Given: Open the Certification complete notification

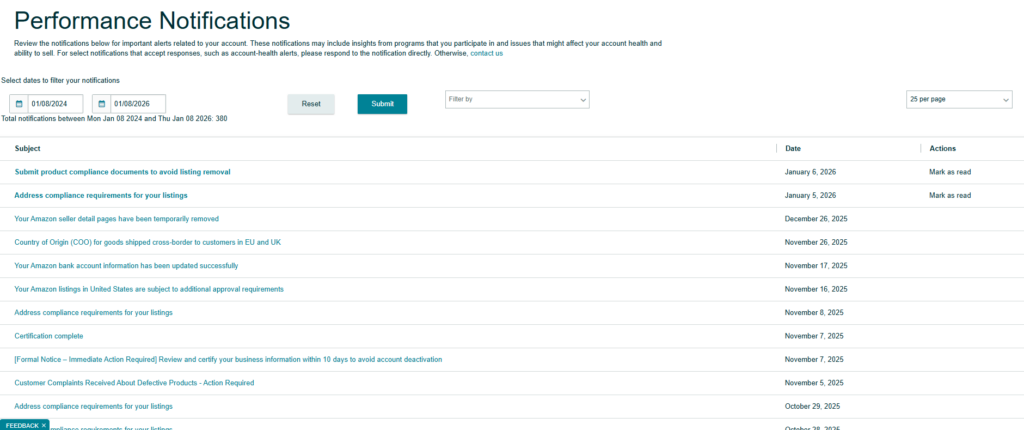Looking at the screenshot, I should (49, 336).
